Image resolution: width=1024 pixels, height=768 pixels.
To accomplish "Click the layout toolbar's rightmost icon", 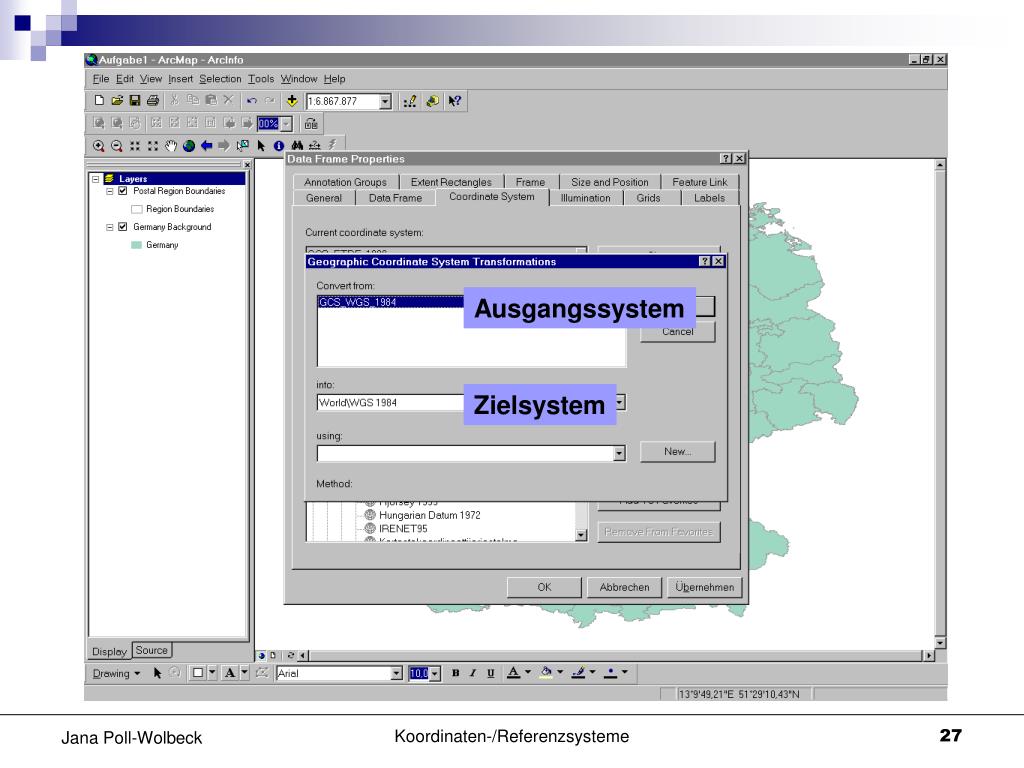I will 311,123.
